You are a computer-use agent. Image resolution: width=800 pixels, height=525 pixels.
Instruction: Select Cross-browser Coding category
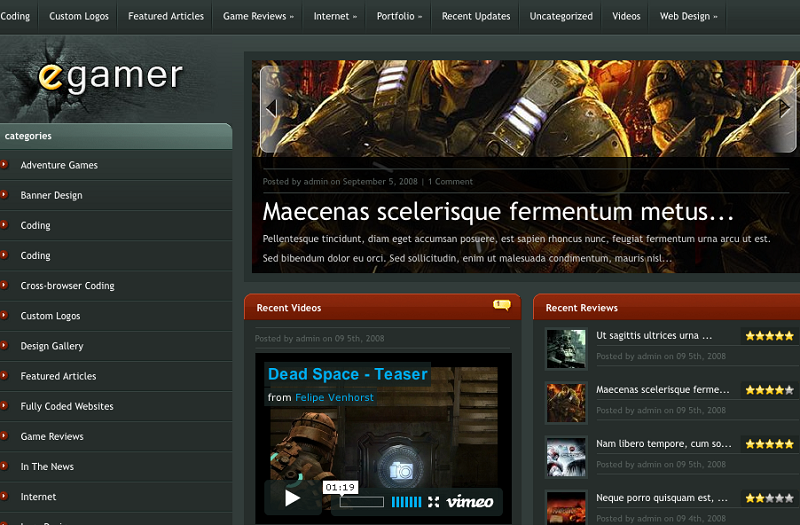coord(67,286)
